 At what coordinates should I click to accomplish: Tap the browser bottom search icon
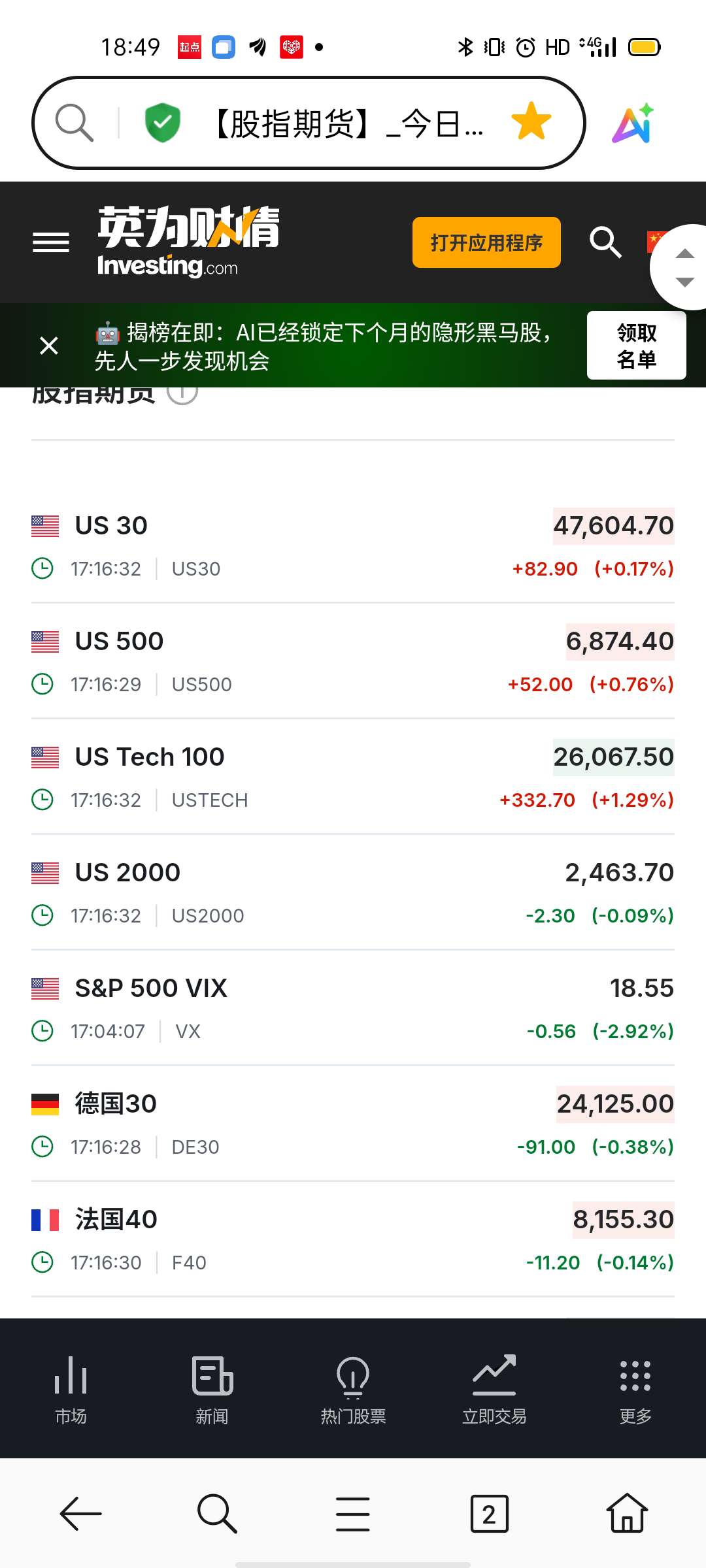217,1513
